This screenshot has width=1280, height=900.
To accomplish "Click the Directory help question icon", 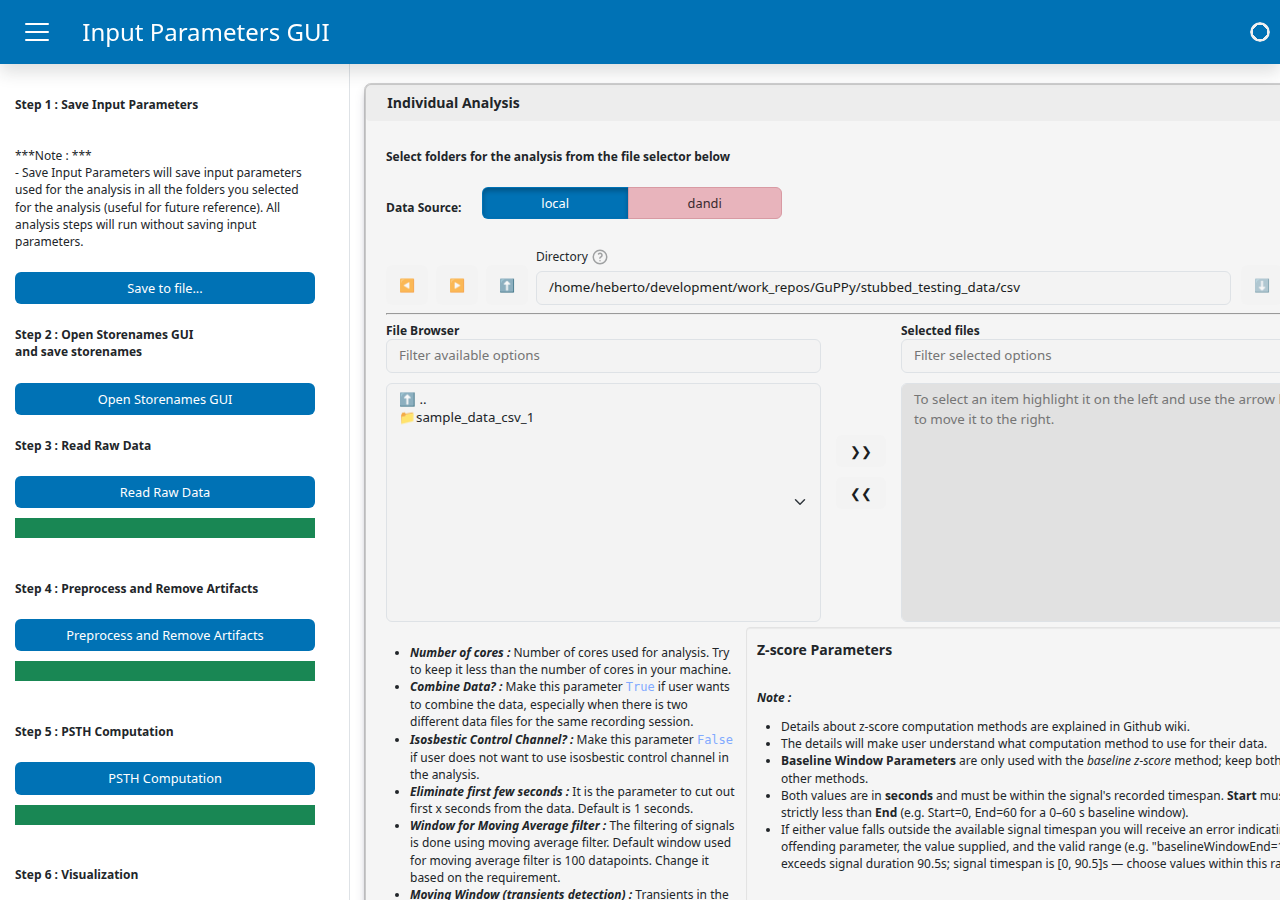I will (600, 257).
